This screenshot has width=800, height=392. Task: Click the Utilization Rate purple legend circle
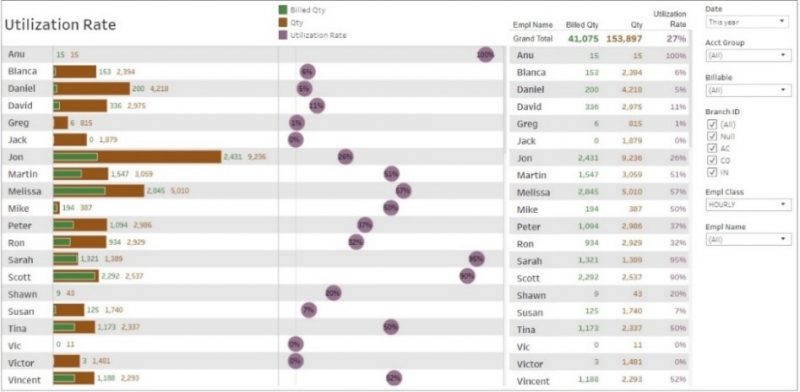(283, 35)
